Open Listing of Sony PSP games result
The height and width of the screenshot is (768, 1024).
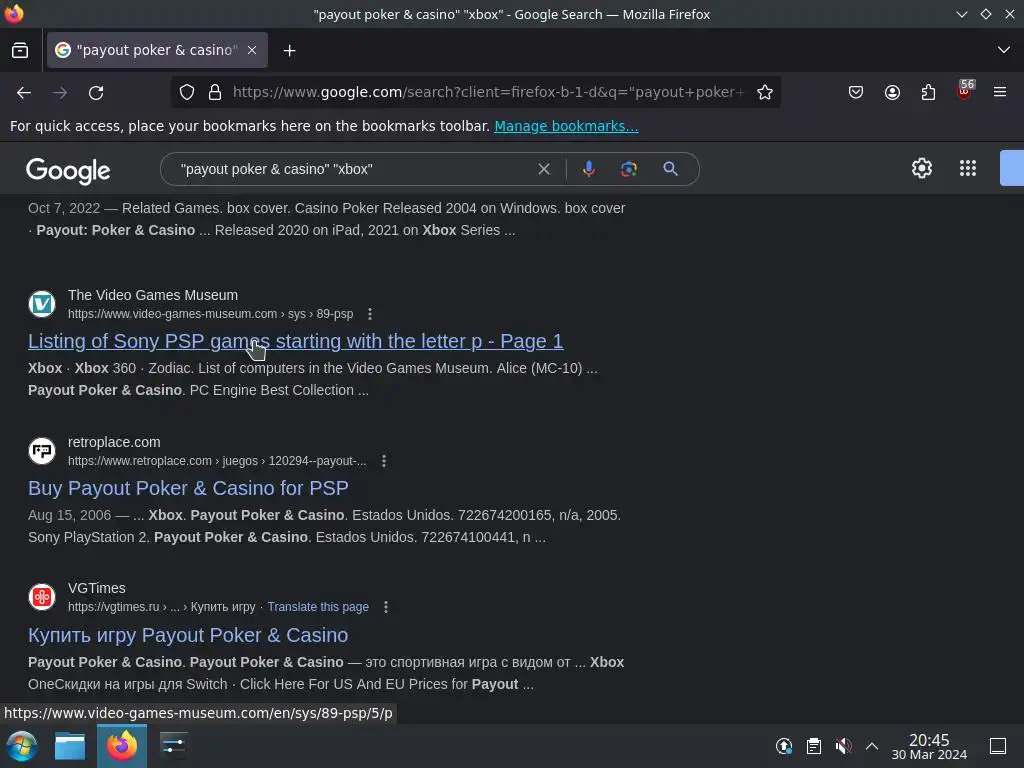(295, 341)
